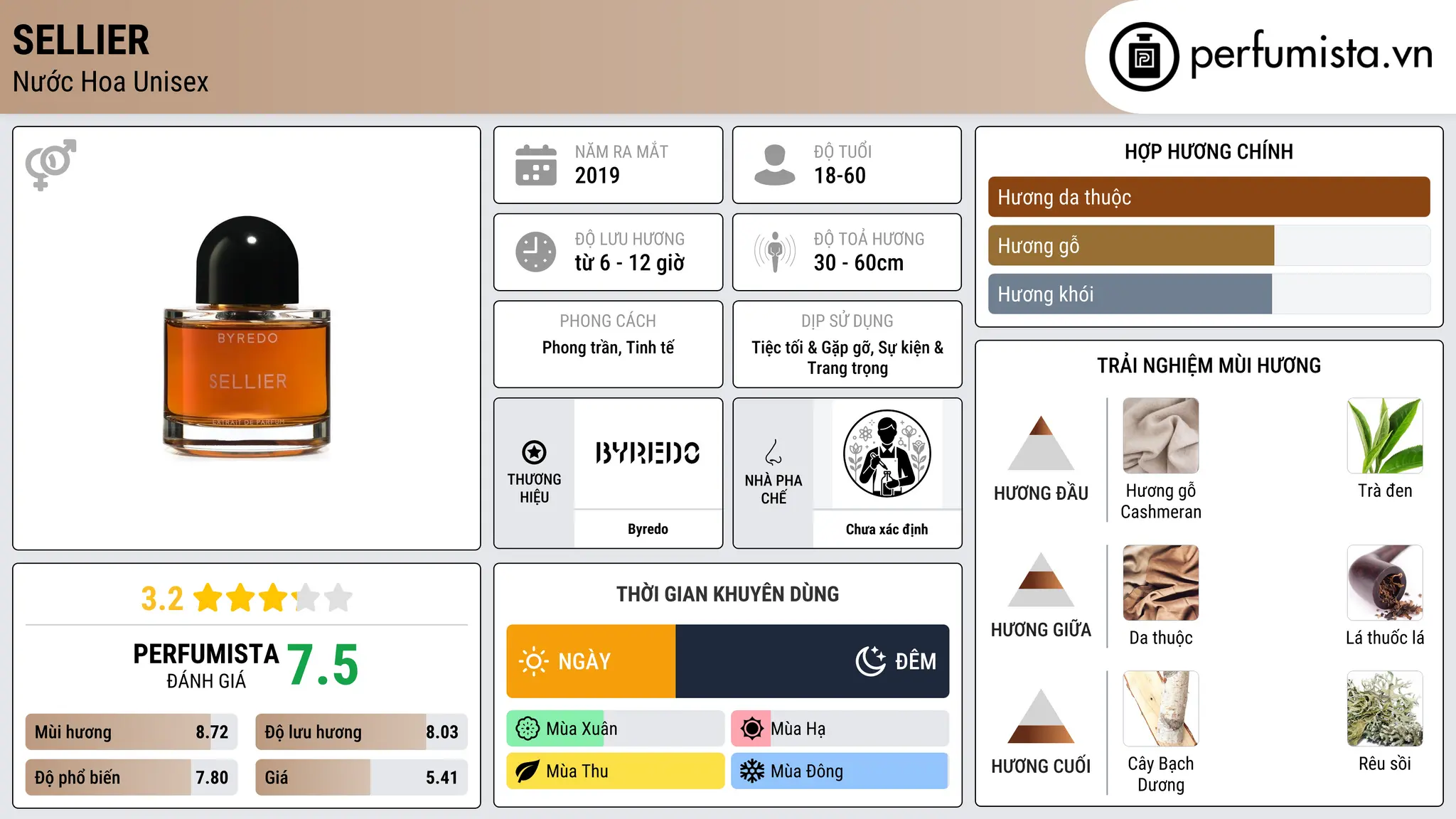This screenshot has width=1456, height=819.
Task: Click the Hương khói accord bar
Action: pyautogui.click(x=1209, y=294)
